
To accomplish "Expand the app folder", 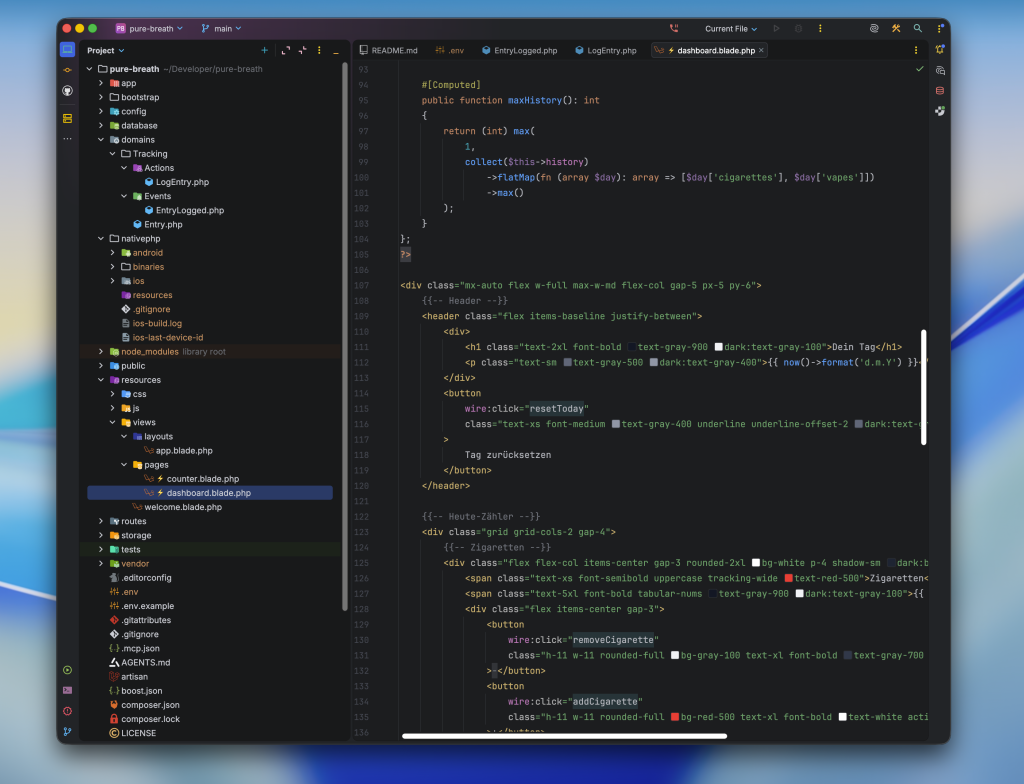I will tap(101, 83).
